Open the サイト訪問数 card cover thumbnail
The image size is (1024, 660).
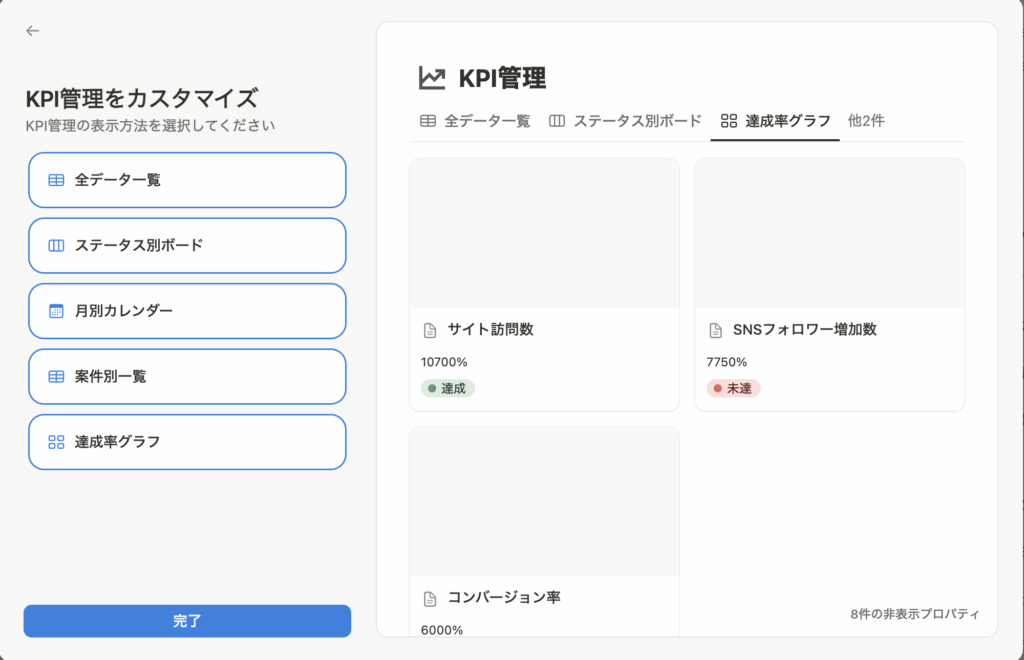point(544,233)
